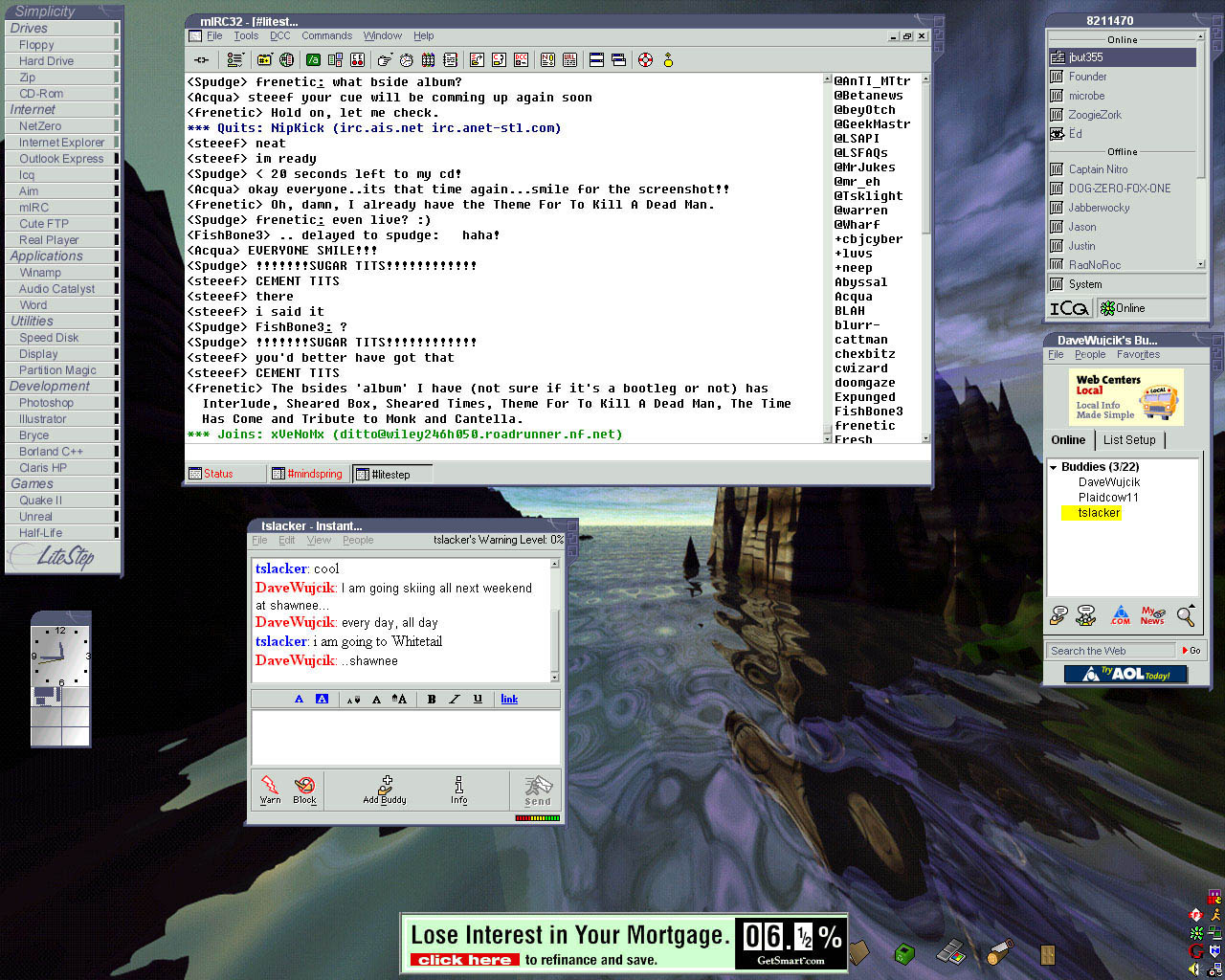The height and width of the screenshot is (980, 1225).
Task: Open the ICQ Online status selector
Action: 1151,308
